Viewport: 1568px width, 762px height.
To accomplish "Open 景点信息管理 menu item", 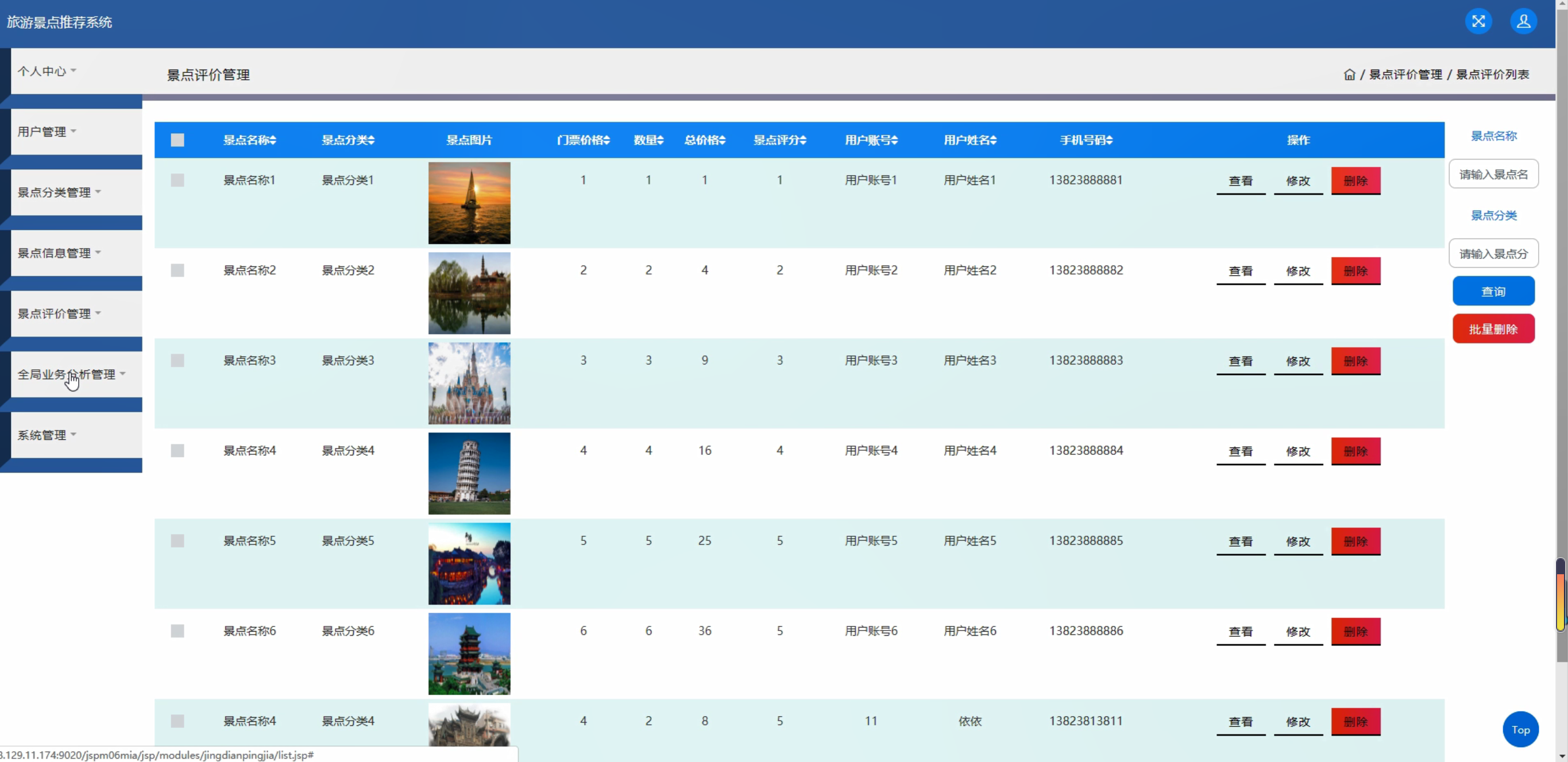I will click(x=59, y=253).
